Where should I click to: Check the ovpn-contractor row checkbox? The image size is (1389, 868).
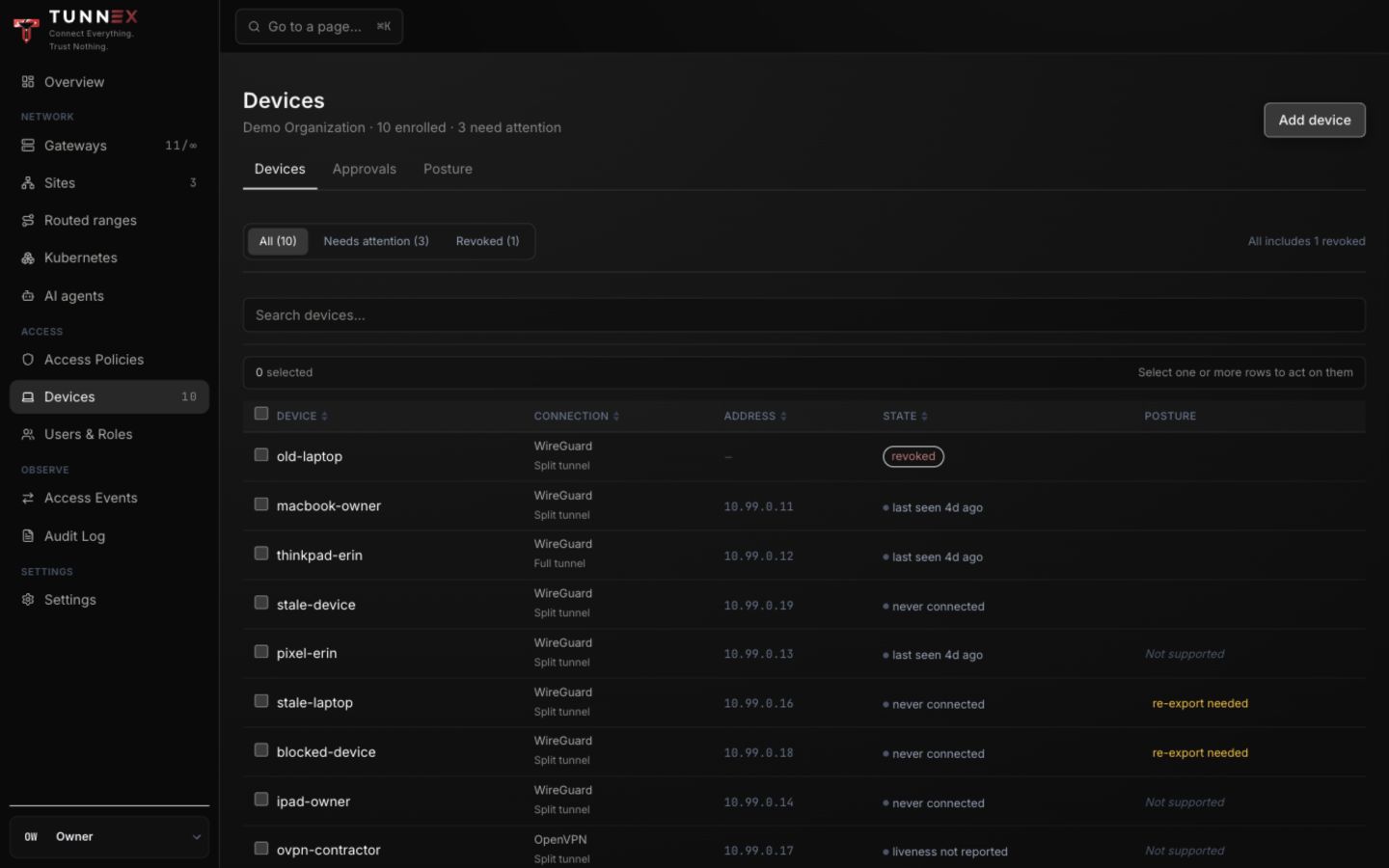click(x=261, y=848)
